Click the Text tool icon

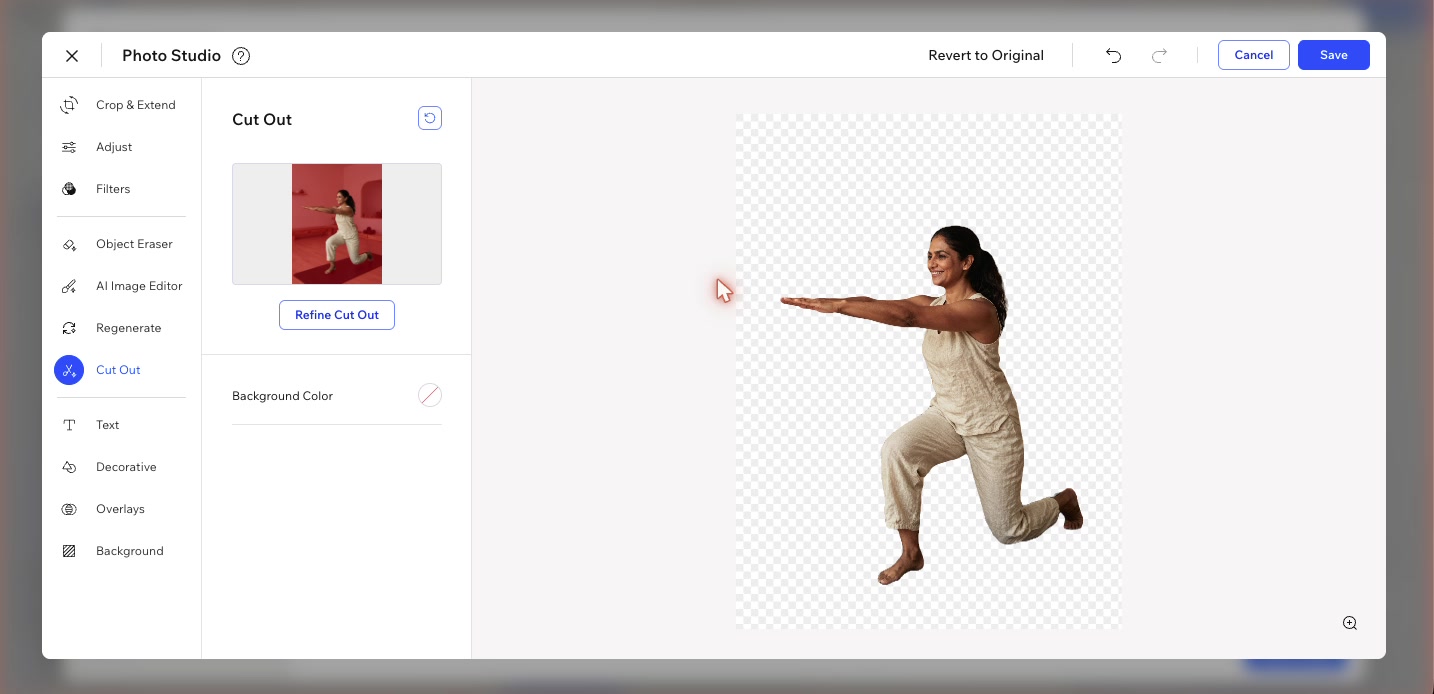click(x=69, y=425)
